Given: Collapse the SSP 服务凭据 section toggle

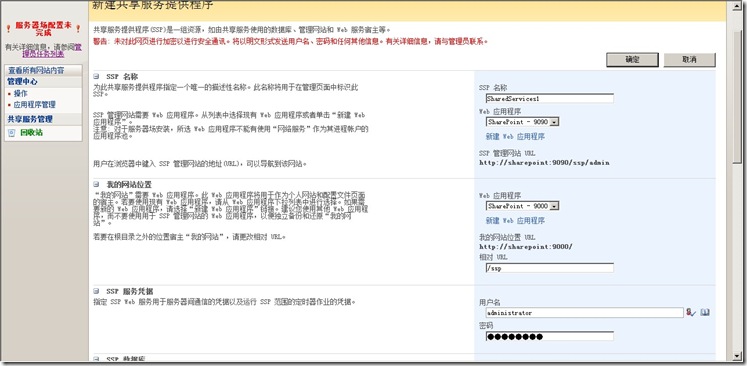Looking at the screenshot, I should click(x=96, y=291).
